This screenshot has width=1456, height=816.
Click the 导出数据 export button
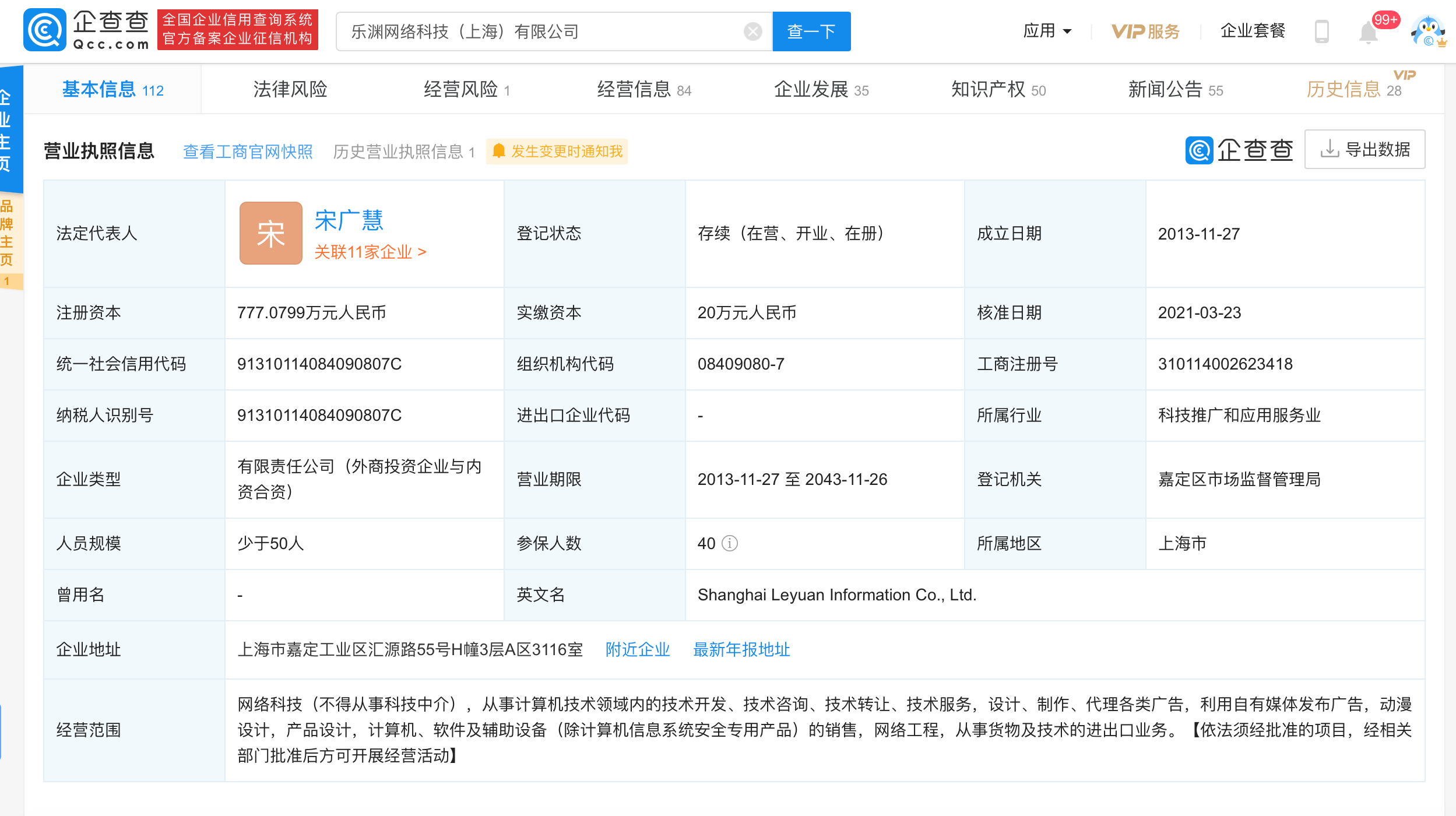click(x=1364, y=149)
